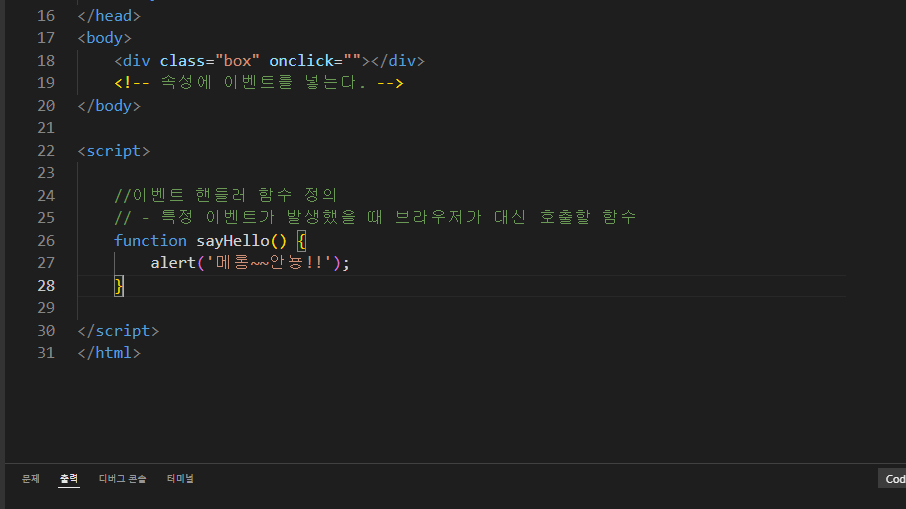Click the opening <body> tag
This screenshot has height=509, width=906.
[x=105, y=38]
